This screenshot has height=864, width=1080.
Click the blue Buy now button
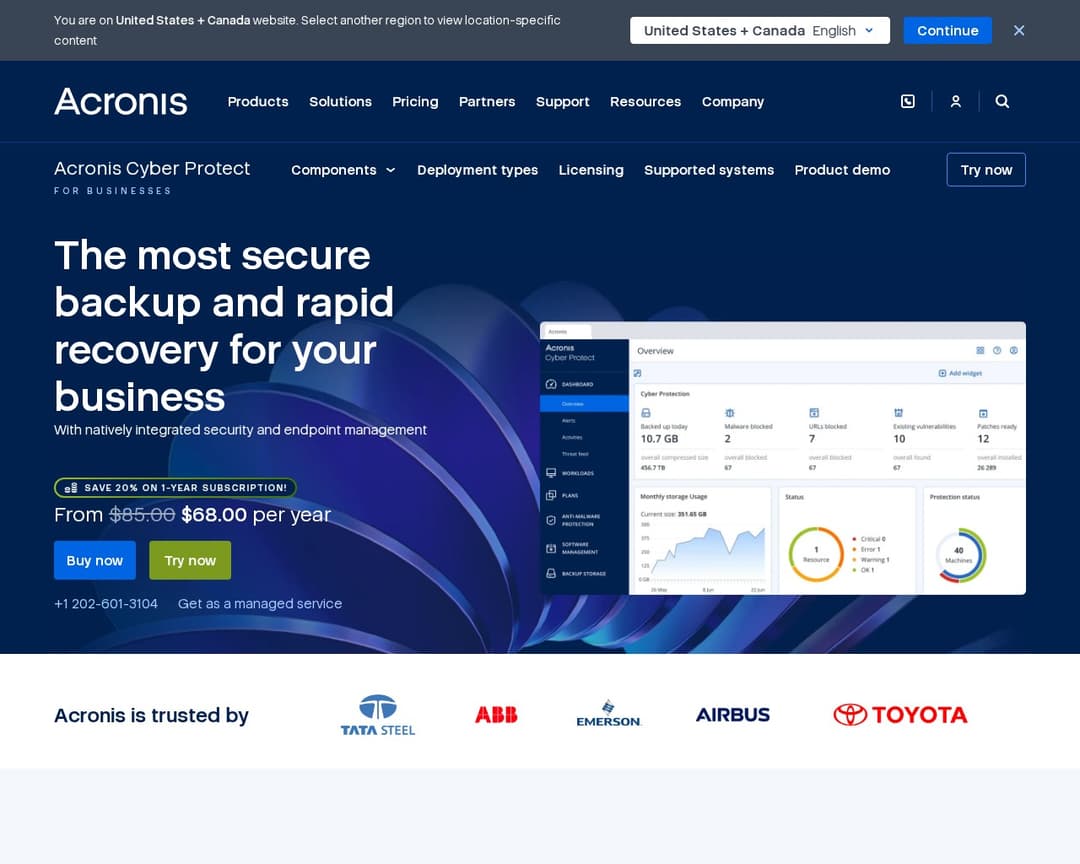click(x=95, y=560)
